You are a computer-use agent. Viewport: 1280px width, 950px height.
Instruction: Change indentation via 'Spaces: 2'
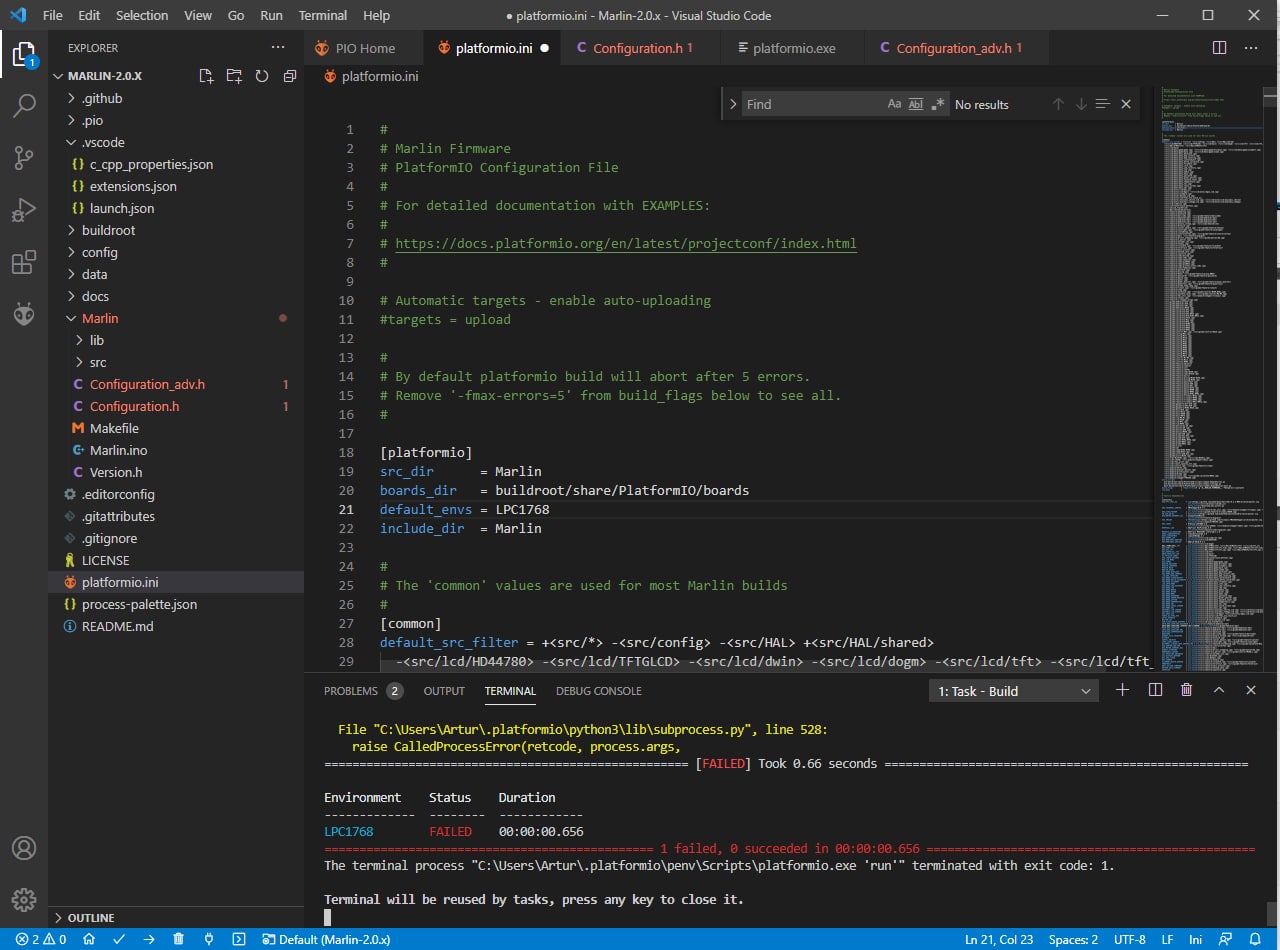point(1073,939)
